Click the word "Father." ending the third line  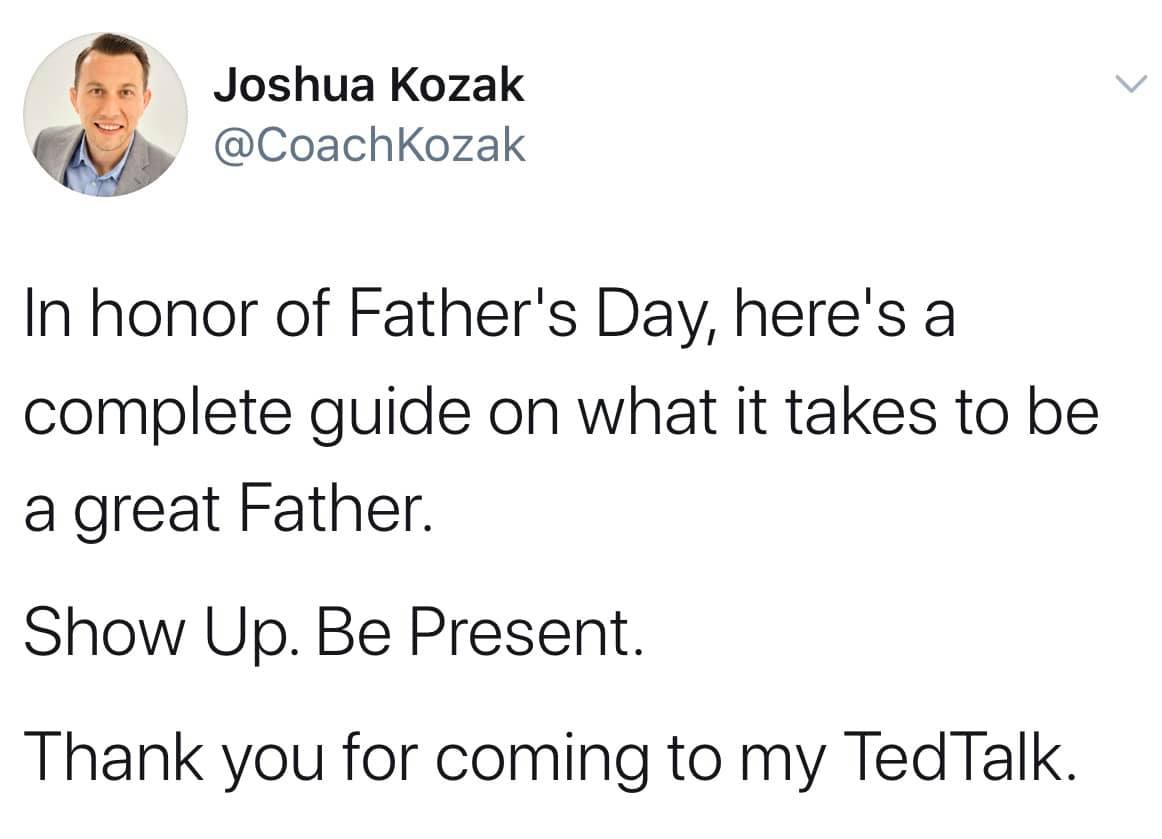coord(333,509)
